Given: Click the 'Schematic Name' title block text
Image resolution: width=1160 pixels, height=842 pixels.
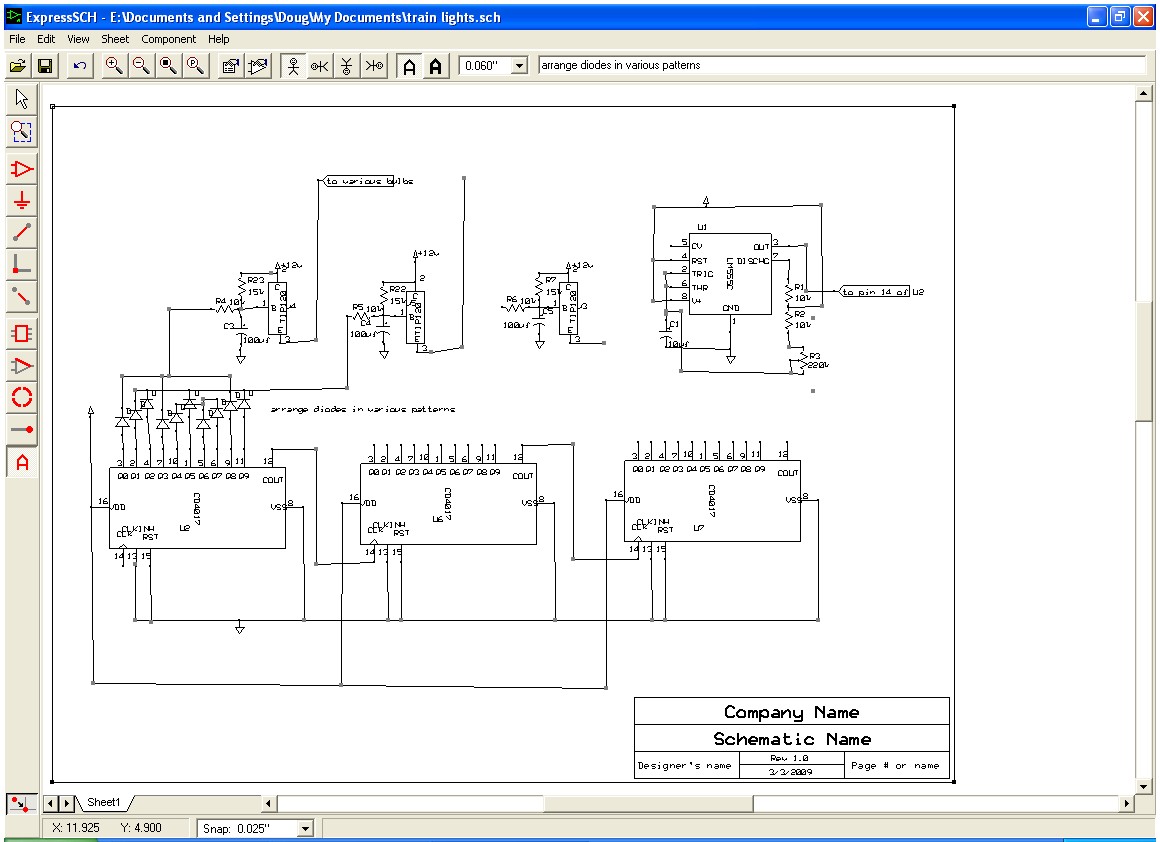Looking at the screenshot, I should (792, 738).
